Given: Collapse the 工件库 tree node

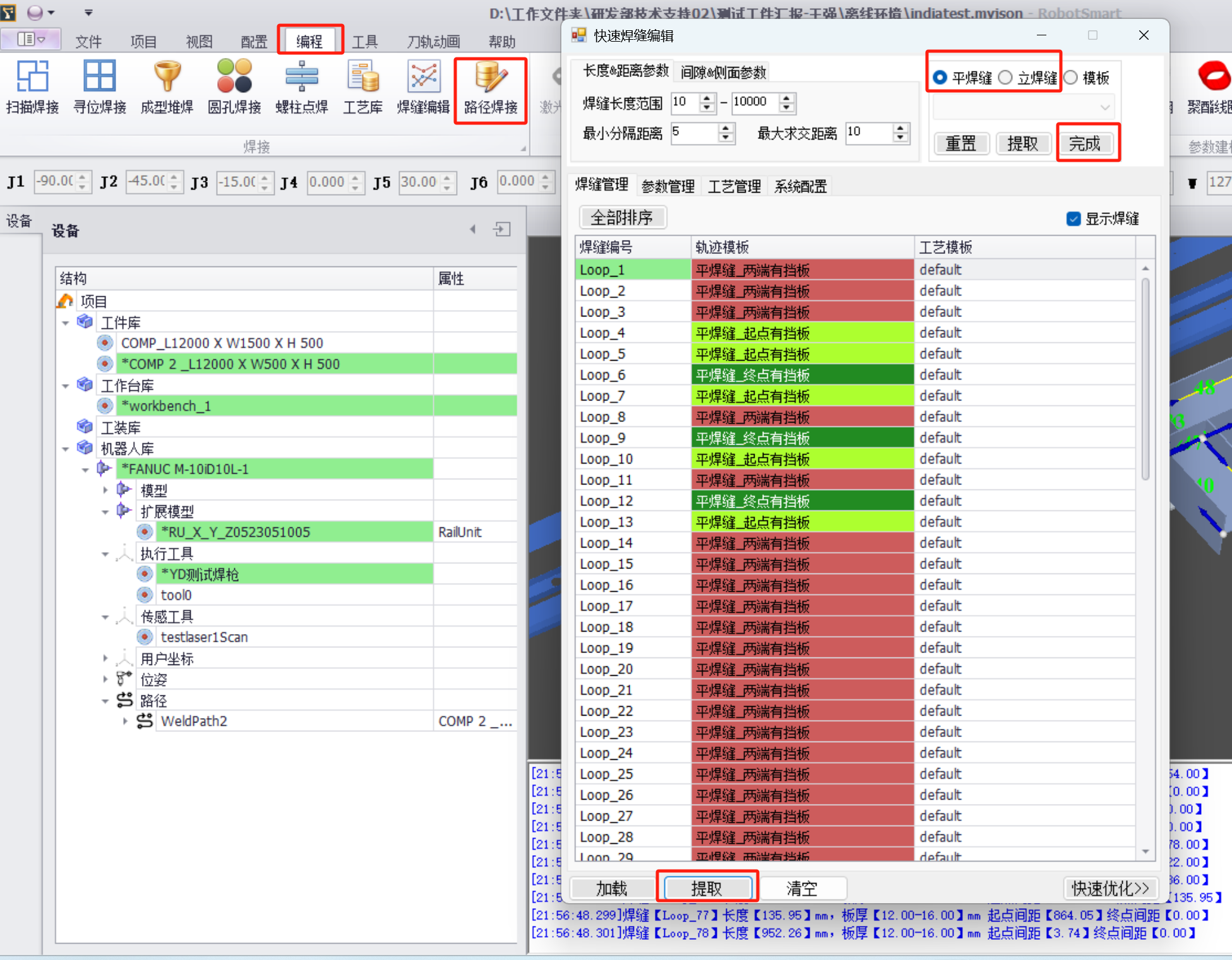Looking at the screenshot, I should point(66,323).
